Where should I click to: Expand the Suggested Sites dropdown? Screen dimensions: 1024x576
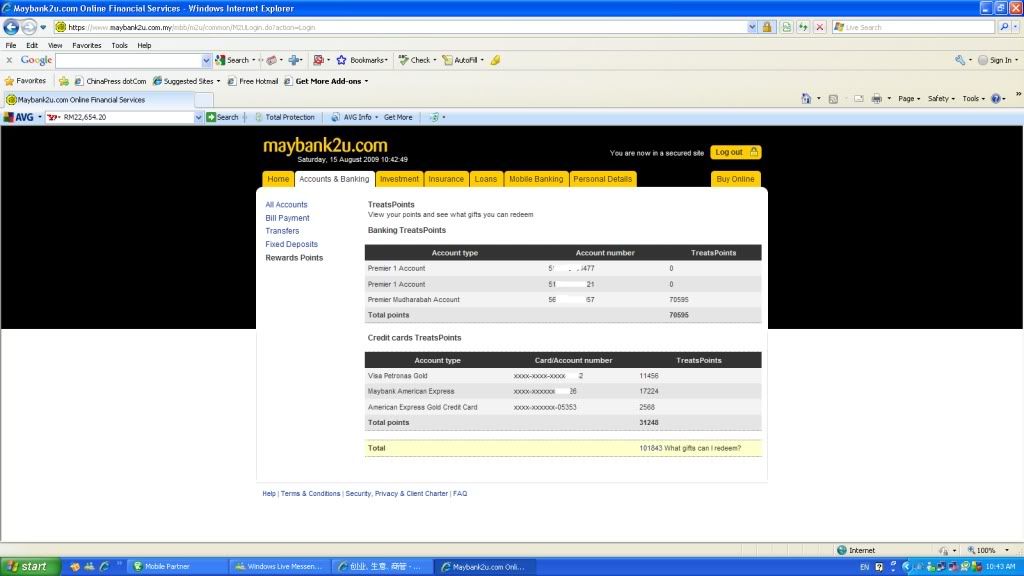pos(218,81)
